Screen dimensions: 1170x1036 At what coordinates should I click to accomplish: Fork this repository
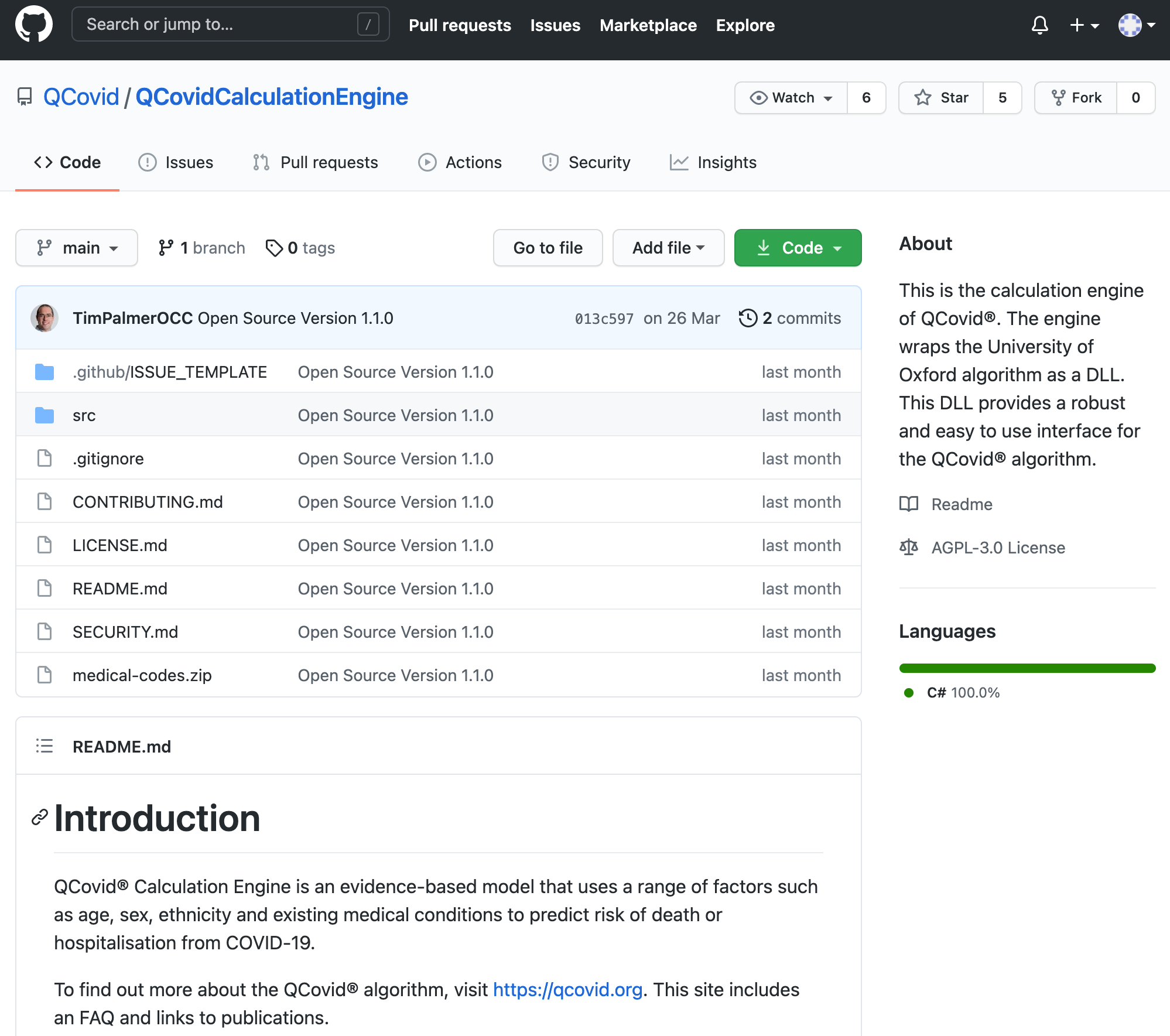pyautogui.click(x=1076, y=98)
